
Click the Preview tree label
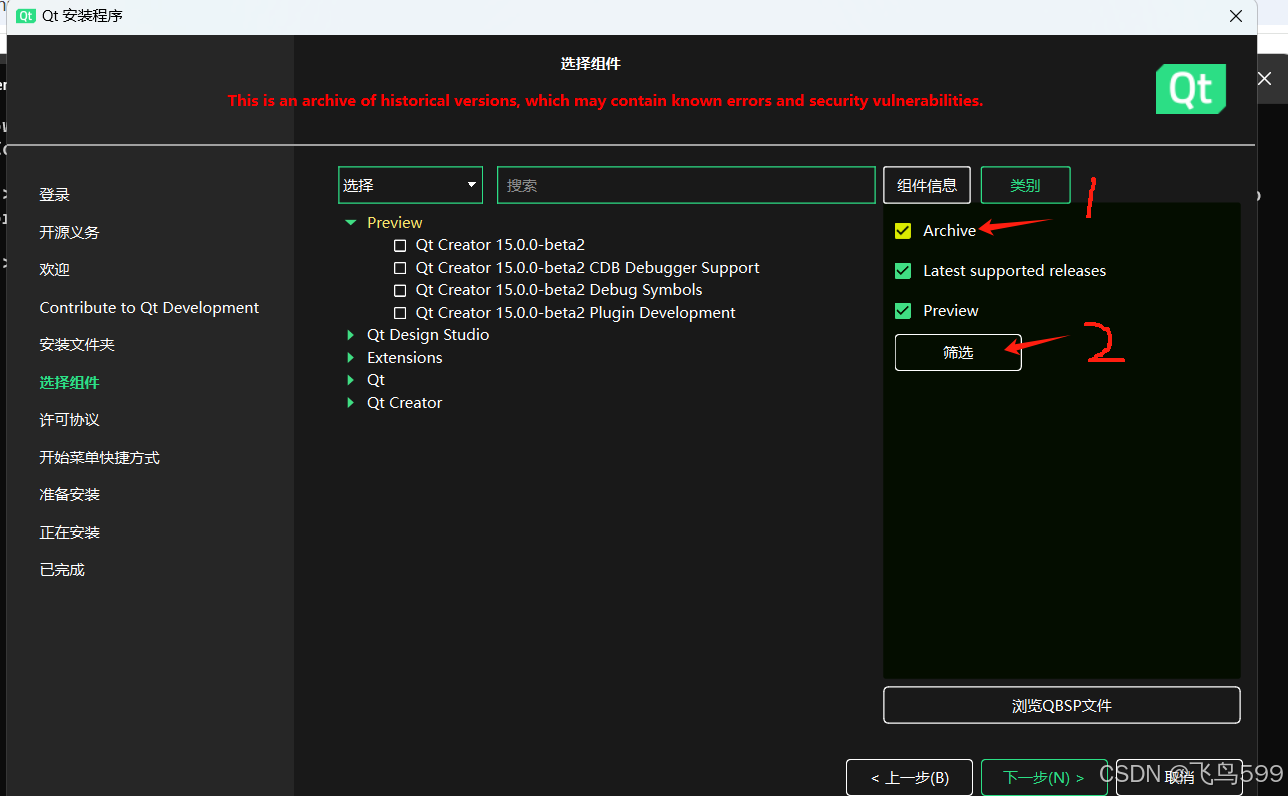tap(395, 223)
